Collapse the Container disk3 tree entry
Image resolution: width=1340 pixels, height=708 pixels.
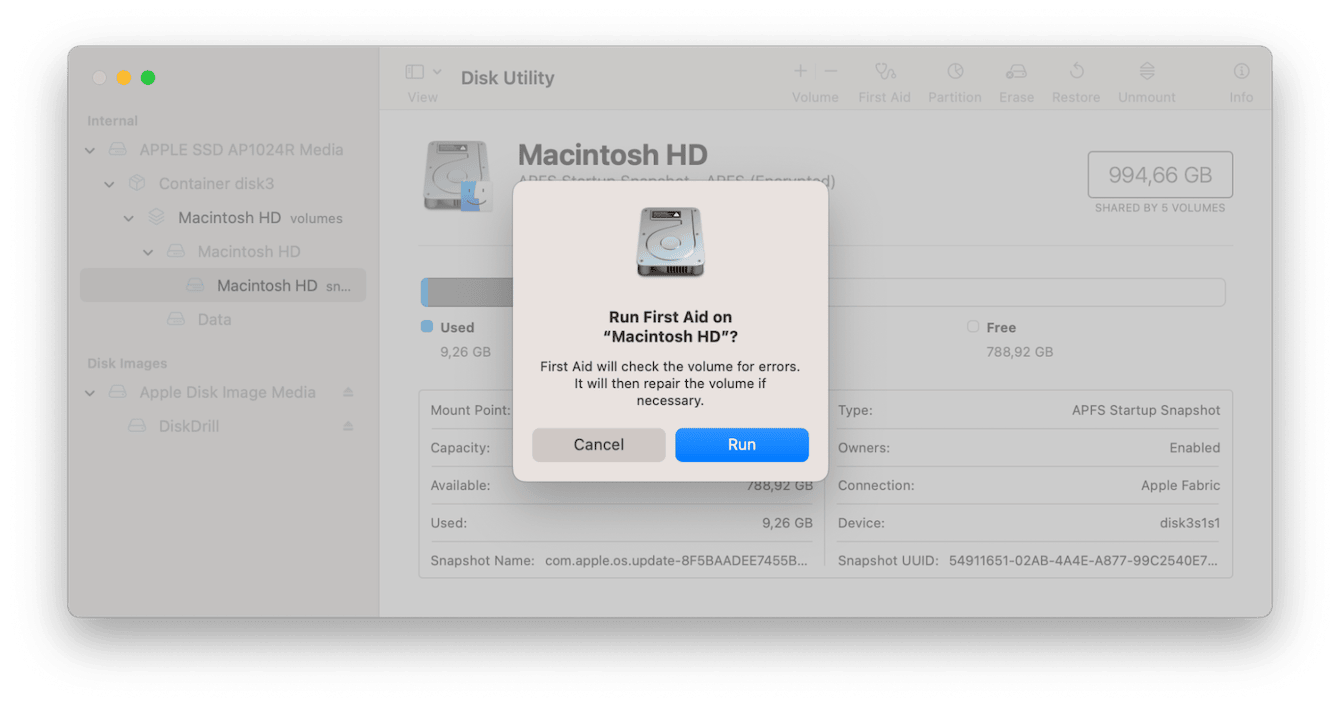pos(109,184)
